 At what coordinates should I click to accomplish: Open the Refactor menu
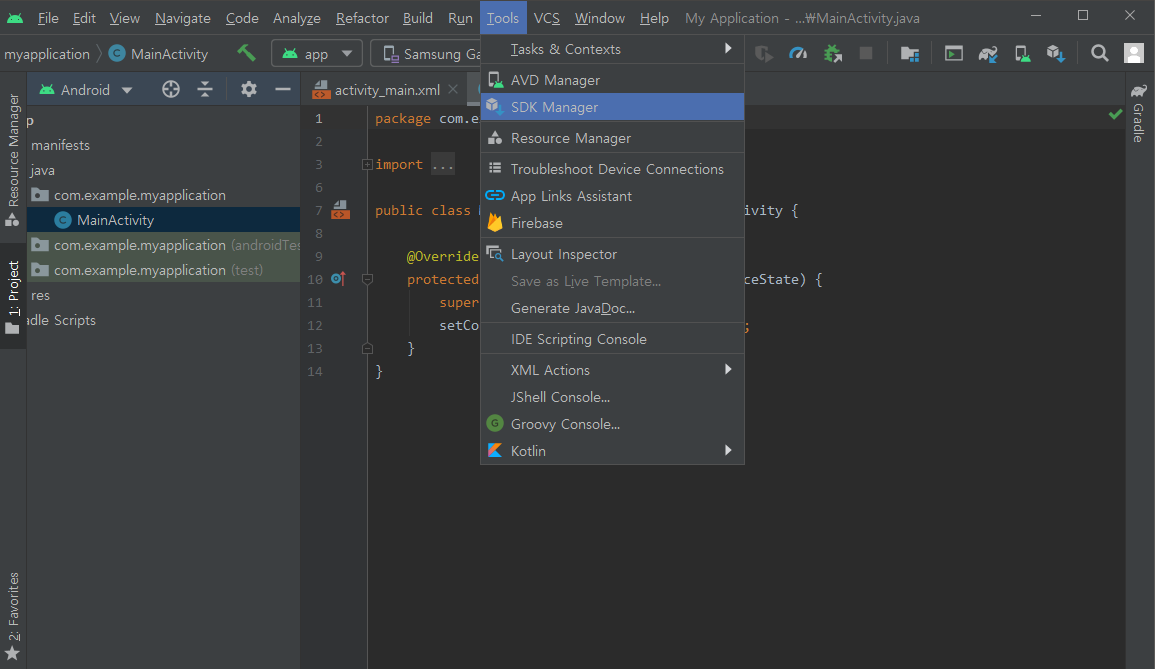pos(362,18)
